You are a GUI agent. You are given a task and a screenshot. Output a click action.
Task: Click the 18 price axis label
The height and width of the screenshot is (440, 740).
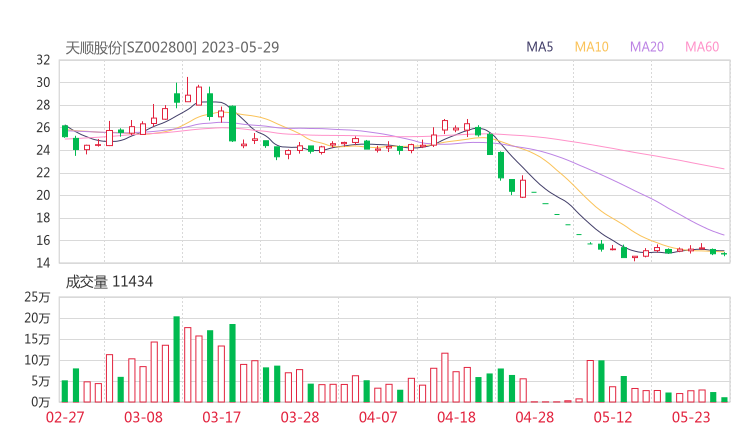pyautogui.click(x=43, y=218)
